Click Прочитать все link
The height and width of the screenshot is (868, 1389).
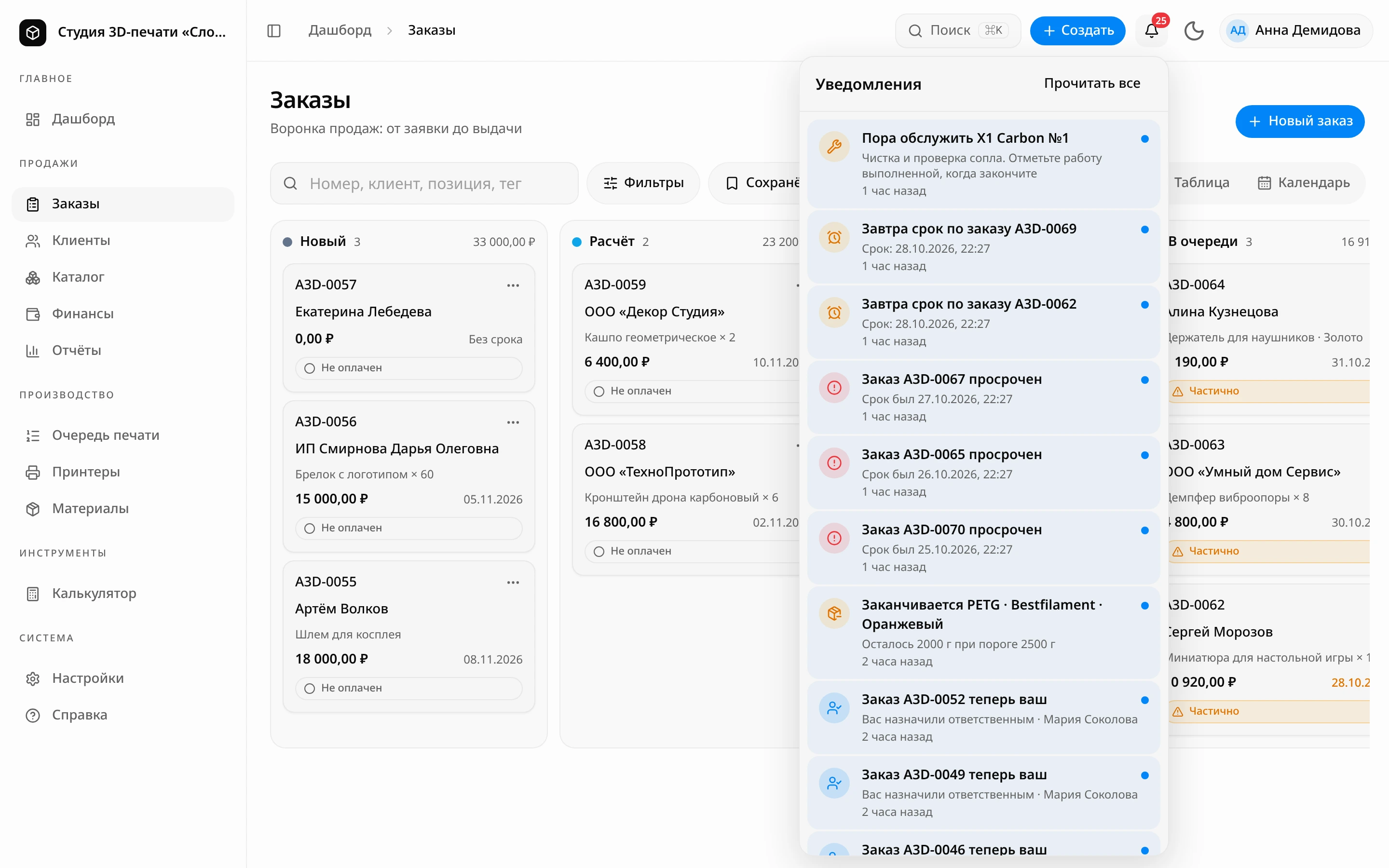pyautogui.click(x=1092, y=83)
